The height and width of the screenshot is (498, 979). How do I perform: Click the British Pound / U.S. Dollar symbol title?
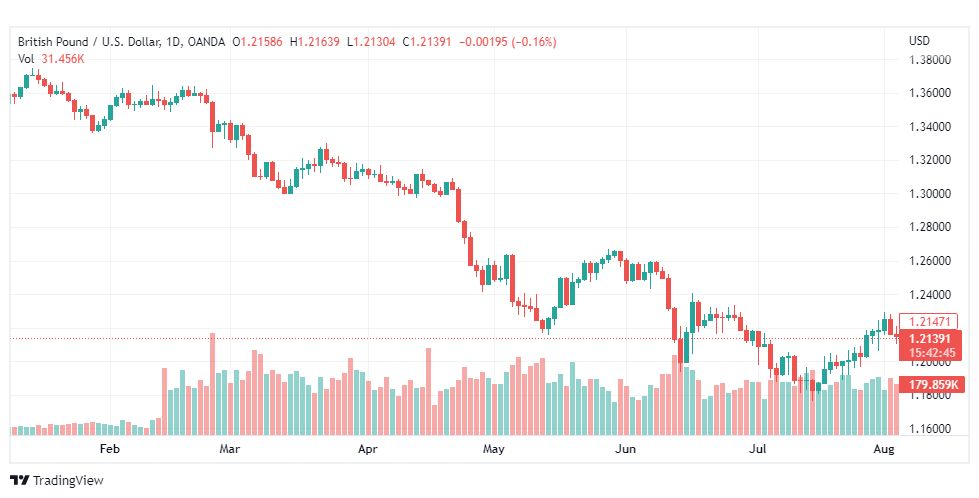tap(89, 42)
